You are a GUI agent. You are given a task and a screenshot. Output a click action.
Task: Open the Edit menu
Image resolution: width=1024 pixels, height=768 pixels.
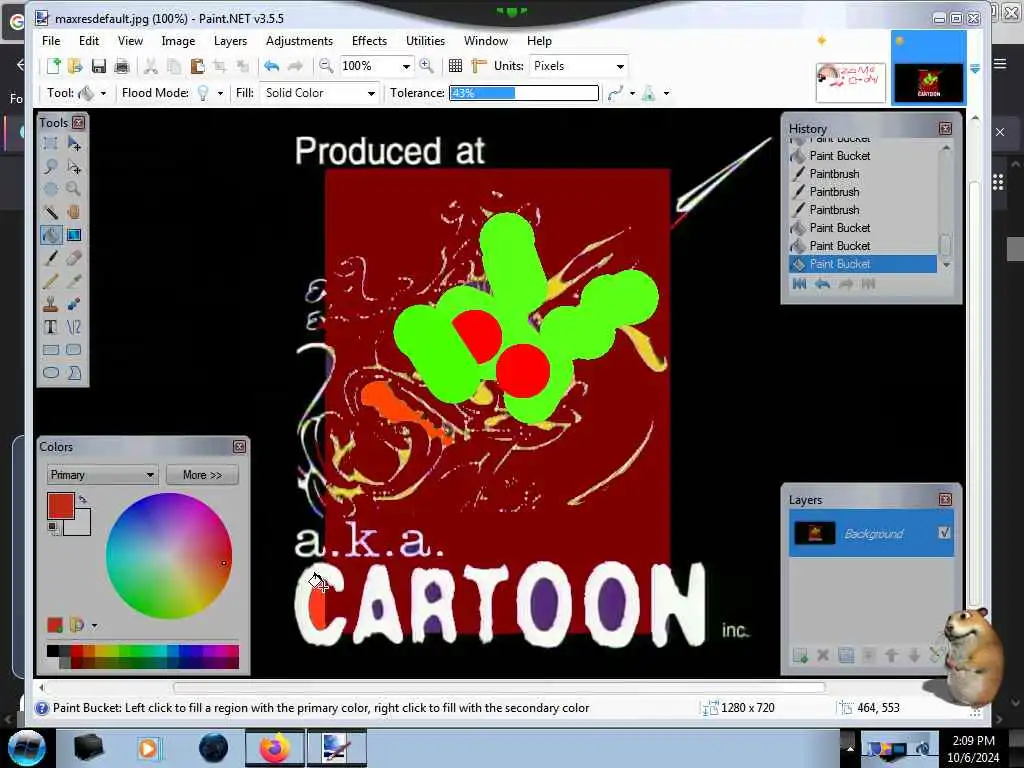(89, 40)
